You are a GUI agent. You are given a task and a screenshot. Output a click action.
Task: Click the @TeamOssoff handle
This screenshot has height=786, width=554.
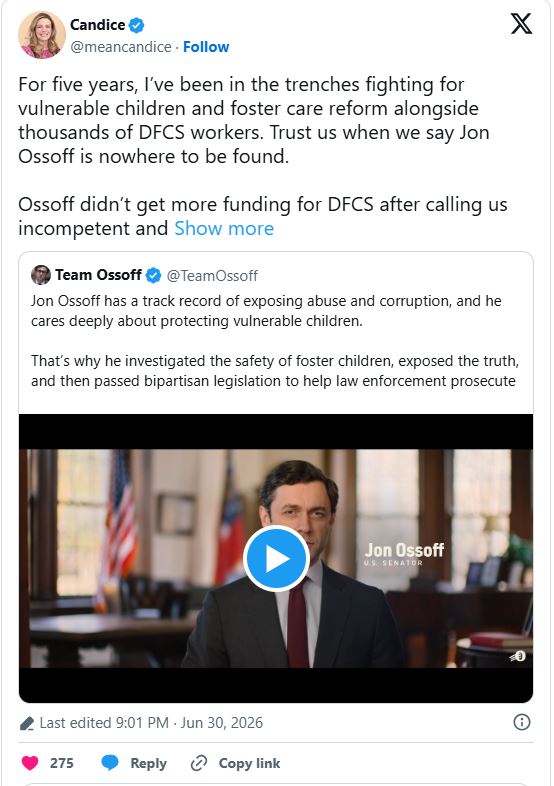point(212,276)
